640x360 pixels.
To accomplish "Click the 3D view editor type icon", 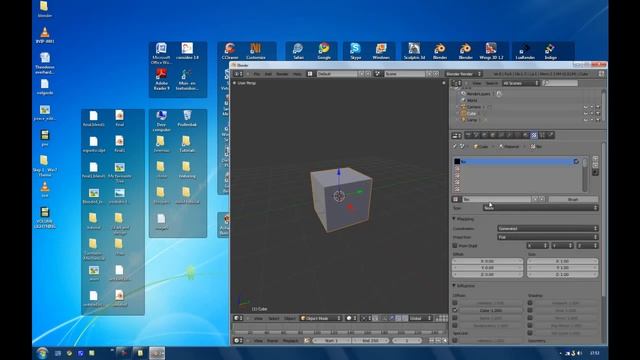I will 238,318.
